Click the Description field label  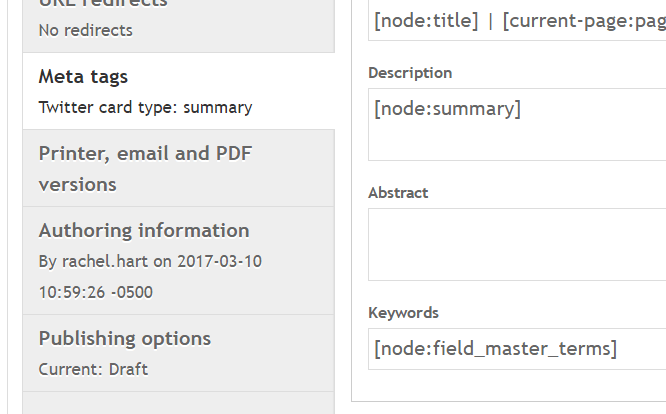pyautogui.click(x=410, y=73)
